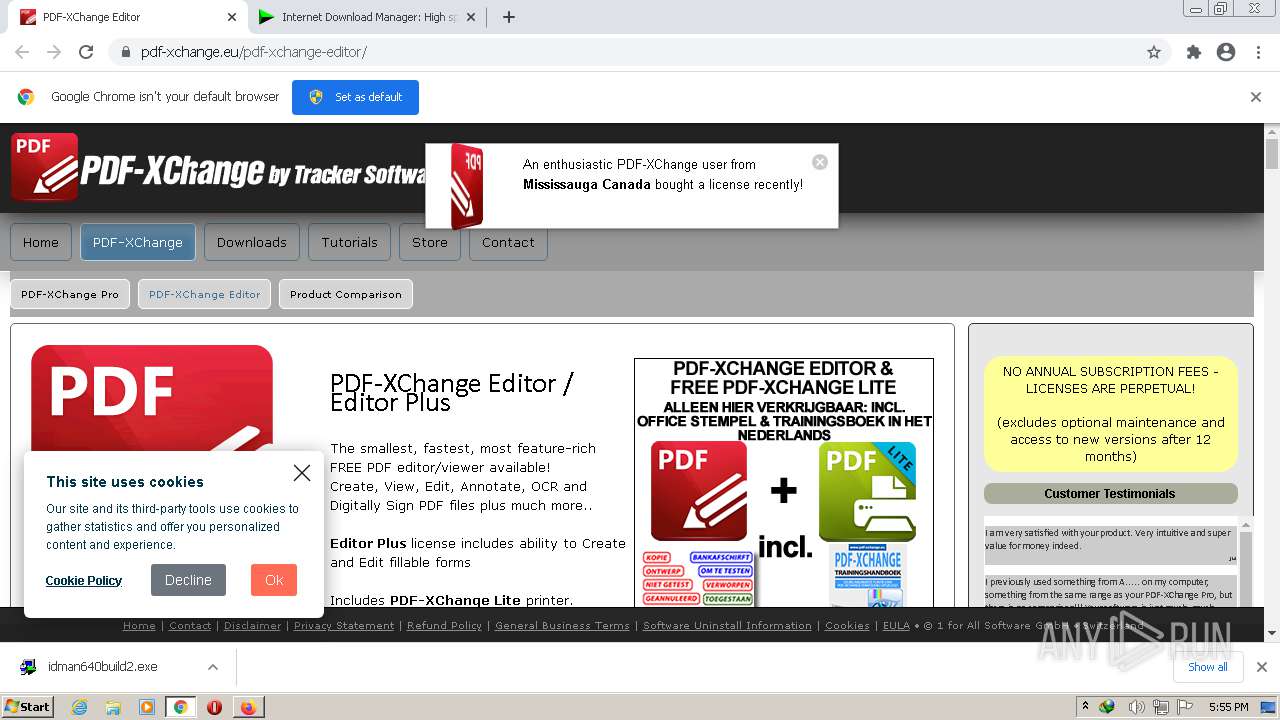Open Chrome from the taskbar
Viewport: 1280px width, 720px height.
(x=180, y=707)
